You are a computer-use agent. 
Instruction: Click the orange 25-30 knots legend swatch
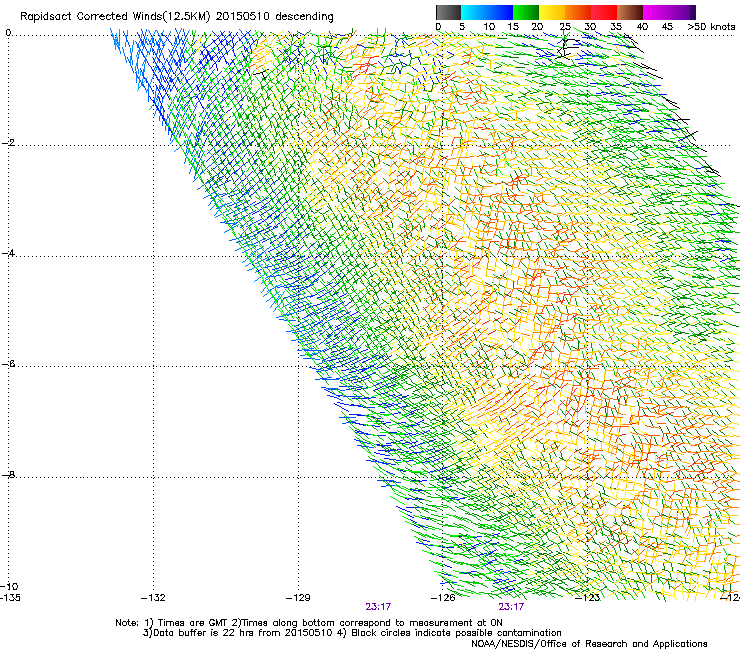coord(578,12)
